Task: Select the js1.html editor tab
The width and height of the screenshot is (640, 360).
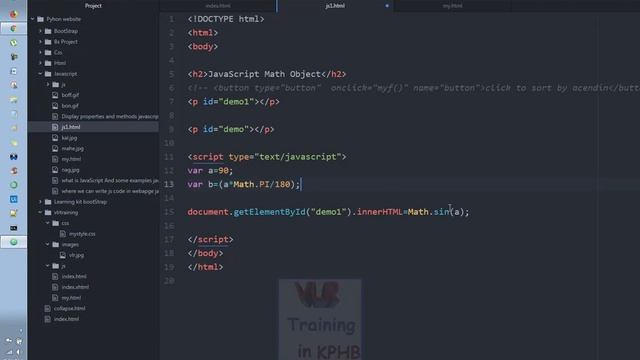Action: 335,6
